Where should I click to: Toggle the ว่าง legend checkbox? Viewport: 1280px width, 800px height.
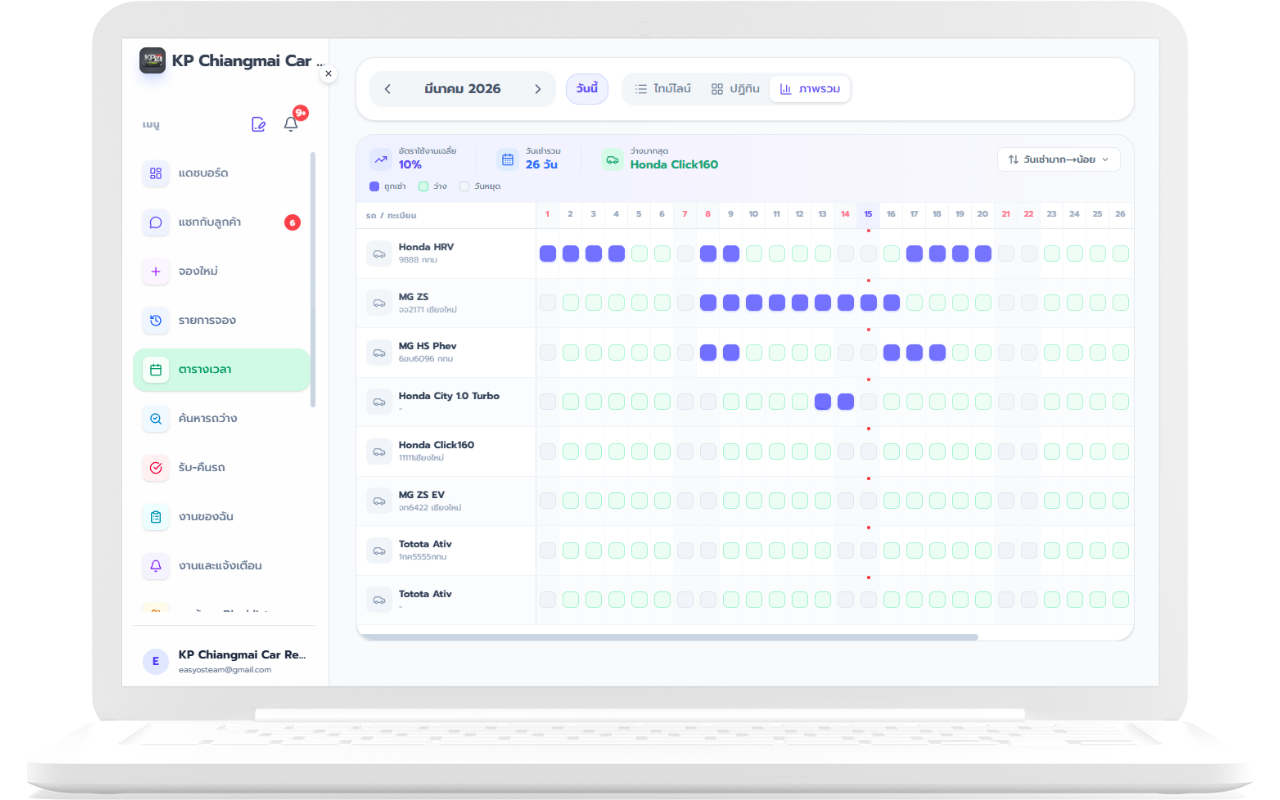point(423,186)
